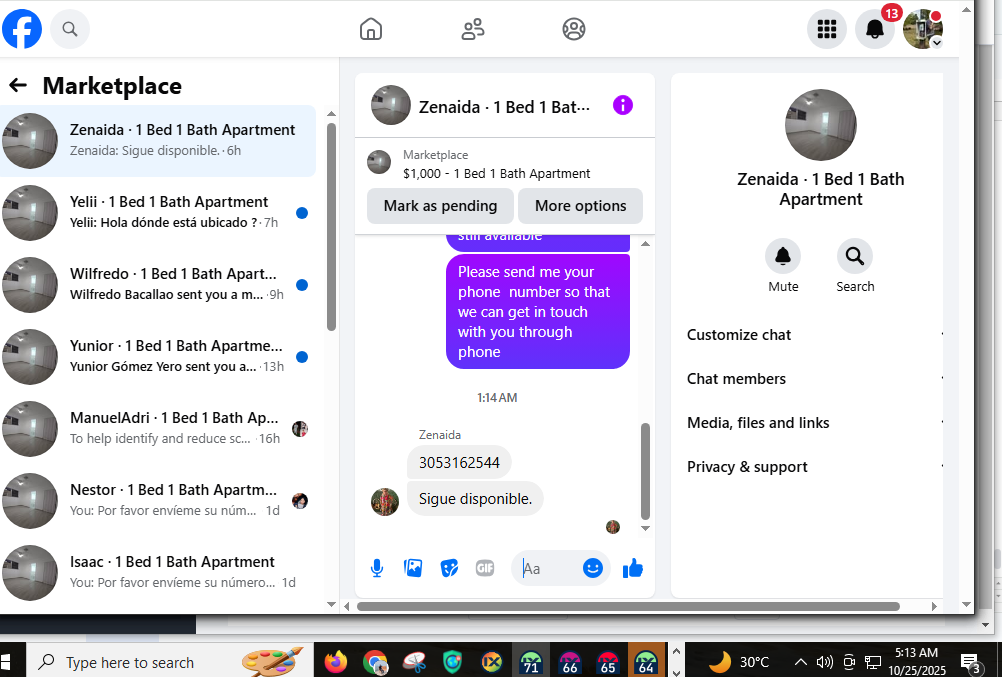
Task: Mute this conversation with bell icon
Action: pyautogui.click(x=783, y=257)
